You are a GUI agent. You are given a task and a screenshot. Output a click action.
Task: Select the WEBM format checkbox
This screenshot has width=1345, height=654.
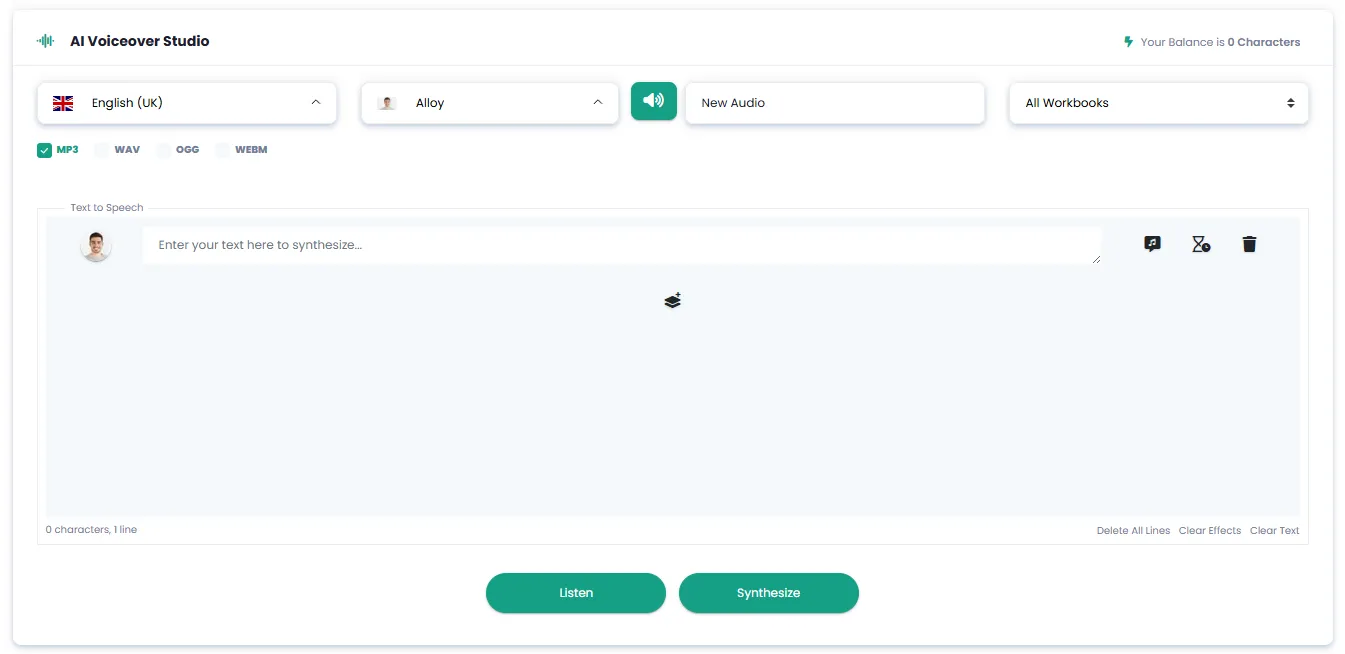coord(222,150)
